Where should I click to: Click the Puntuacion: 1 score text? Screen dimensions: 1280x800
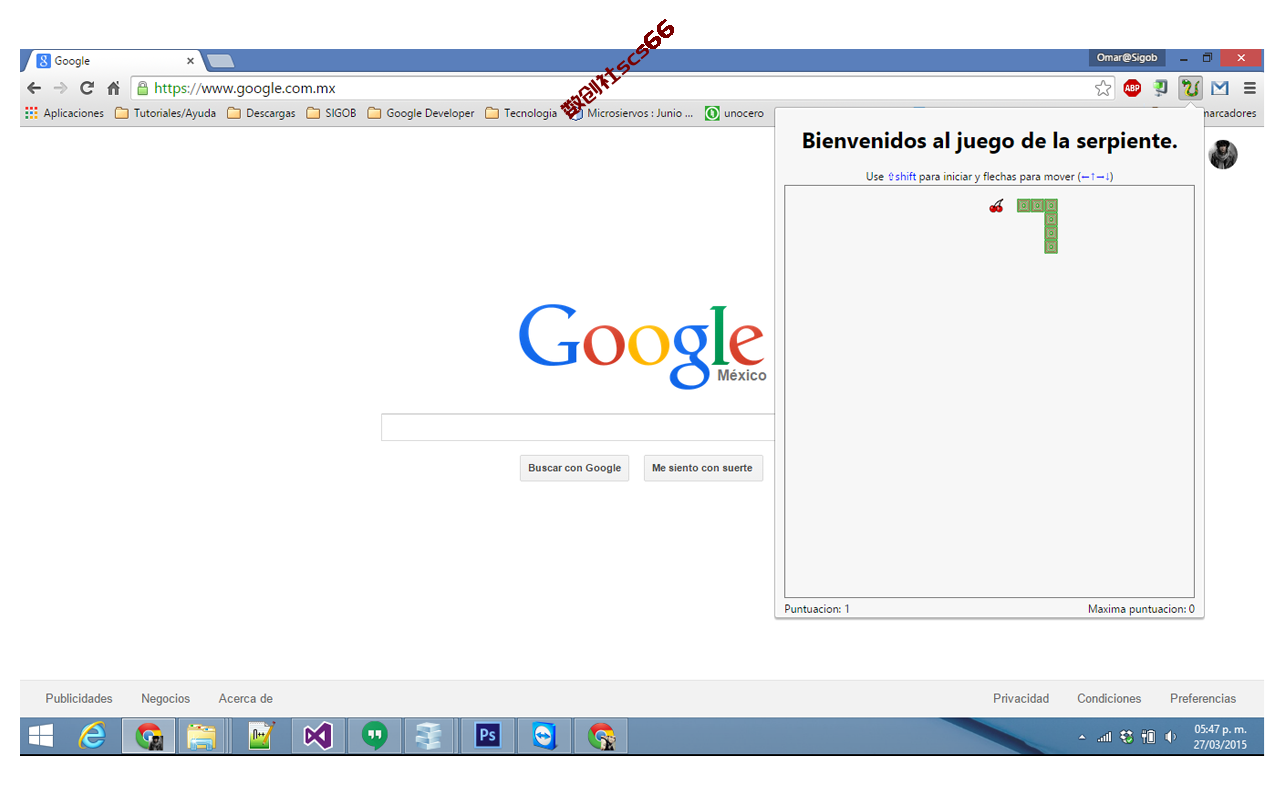coord(817,609)
